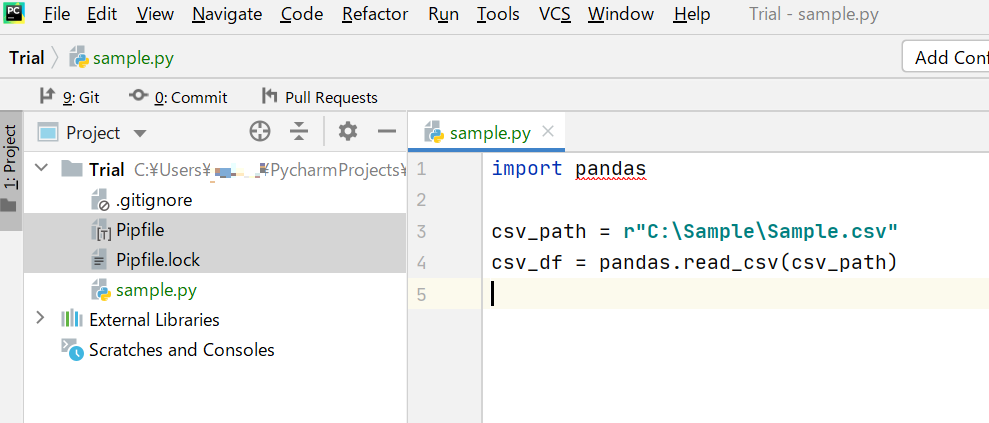
Task: Open the Pull Requests tool window
Action: tap(320, 97)
